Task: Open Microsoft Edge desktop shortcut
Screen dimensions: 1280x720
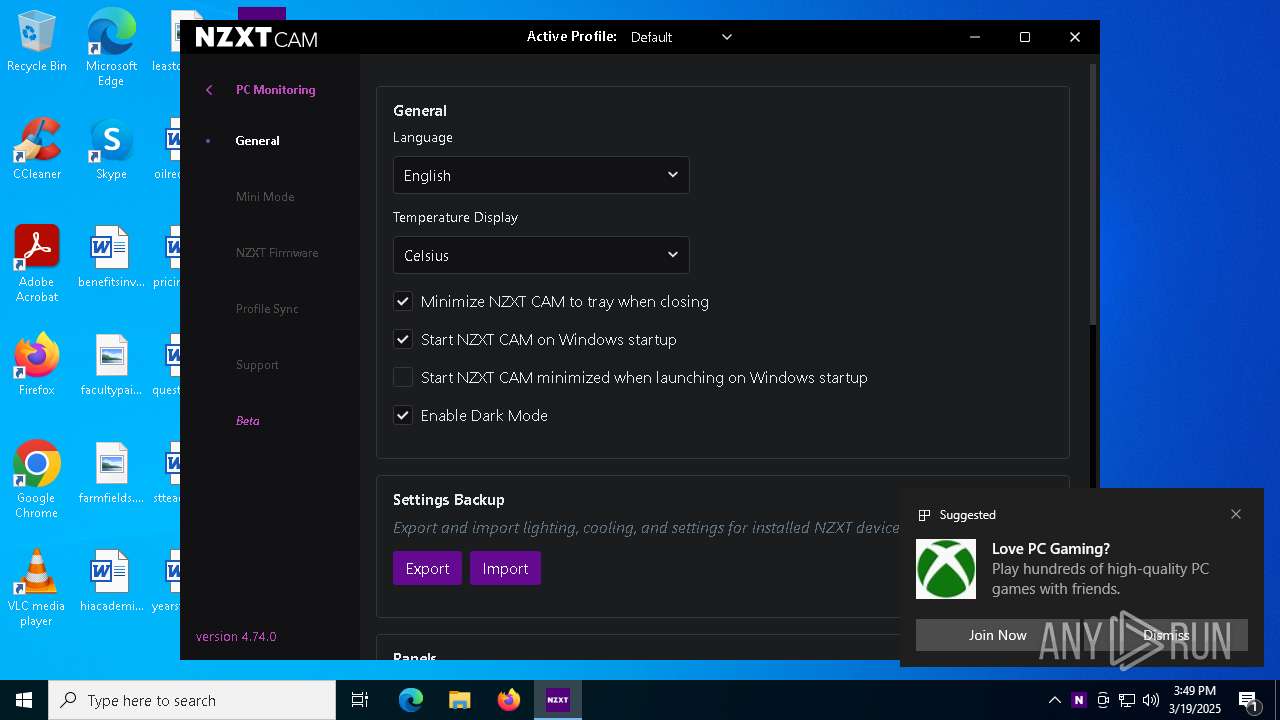Action: [x=111, y=47]
